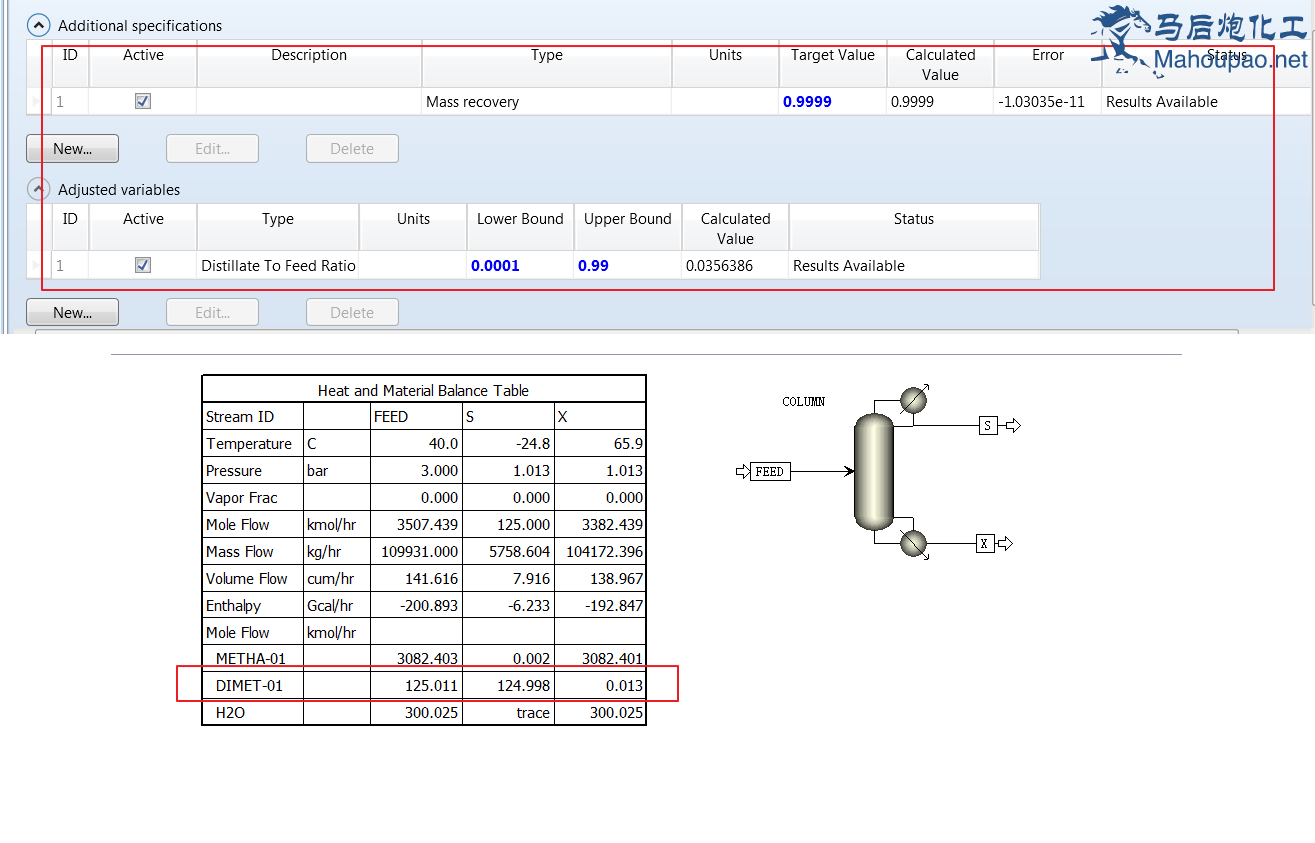The height and width of the screenshot is (843, 1315).
Task: Click the trace value in H2O row
Action: [x=533, y=713]
